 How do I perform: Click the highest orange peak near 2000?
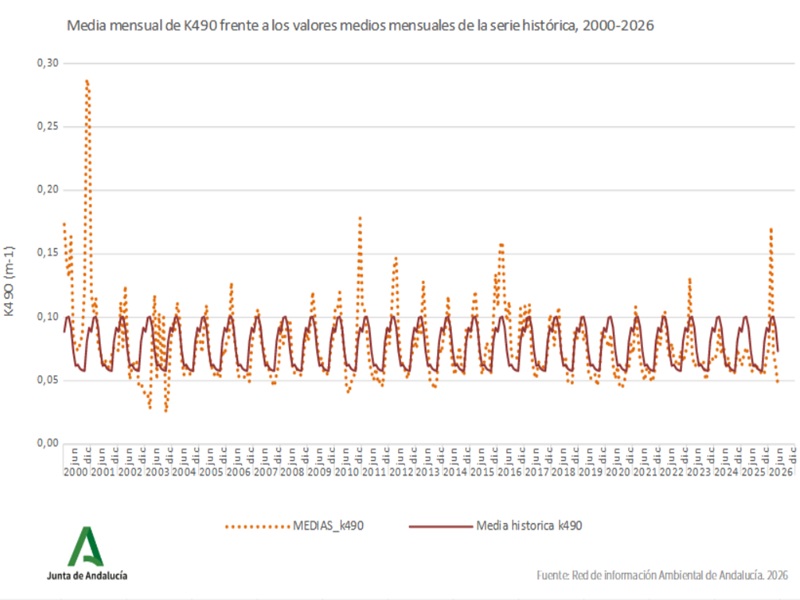(87, 81)
